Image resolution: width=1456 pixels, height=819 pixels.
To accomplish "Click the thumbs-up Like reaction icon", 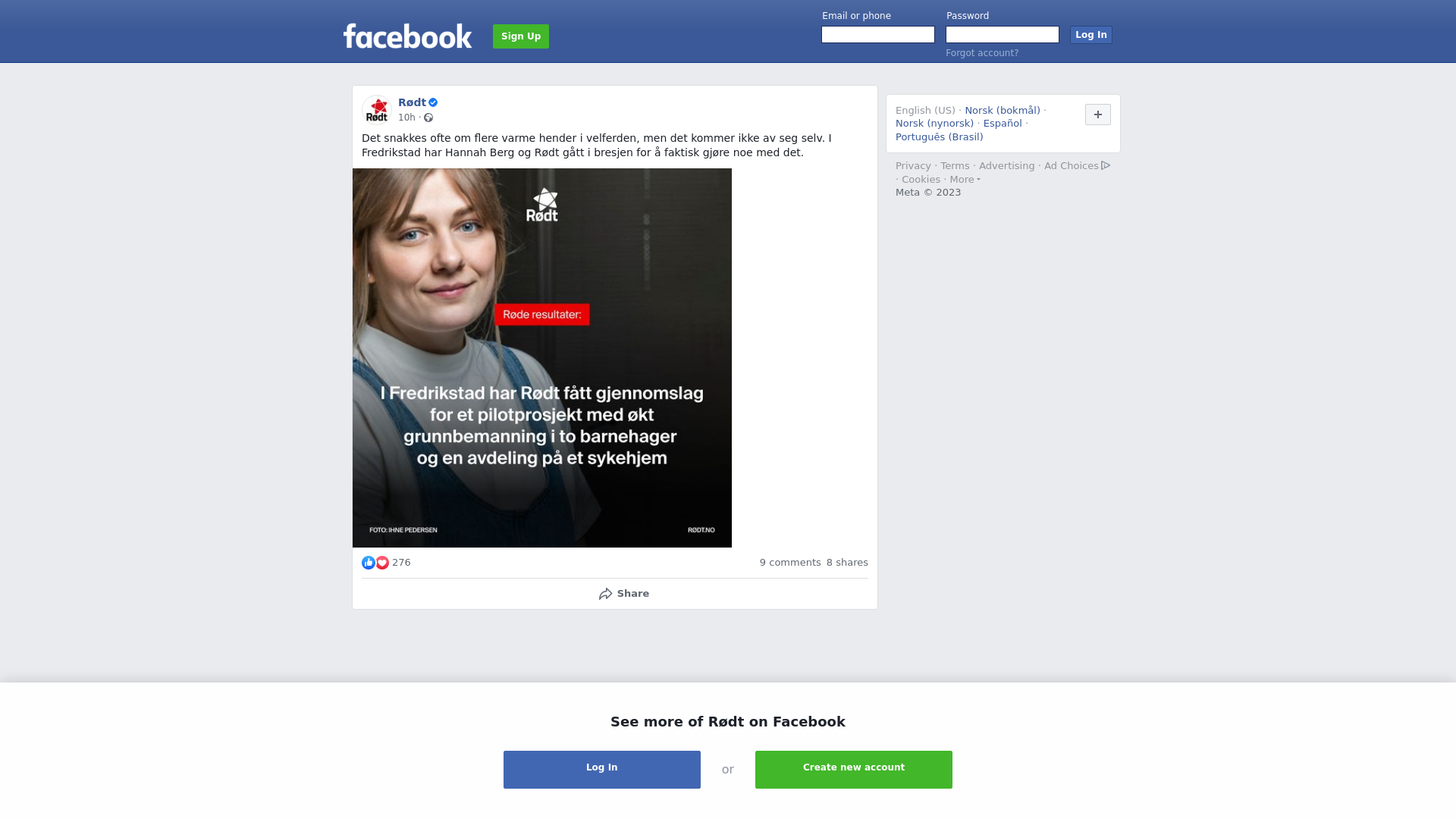I will [369, 563].
